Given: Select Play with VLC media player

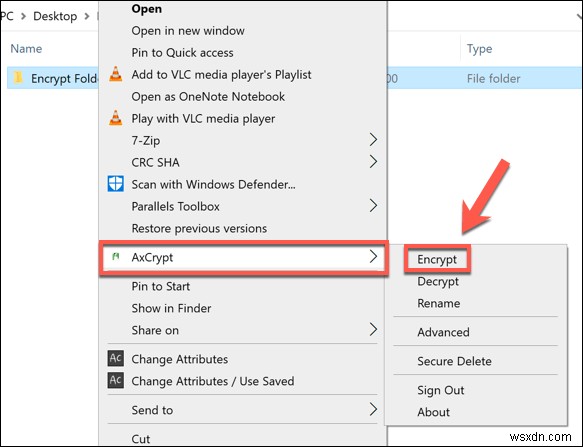Looking at the screenshot, I should (x=203, y=118).
